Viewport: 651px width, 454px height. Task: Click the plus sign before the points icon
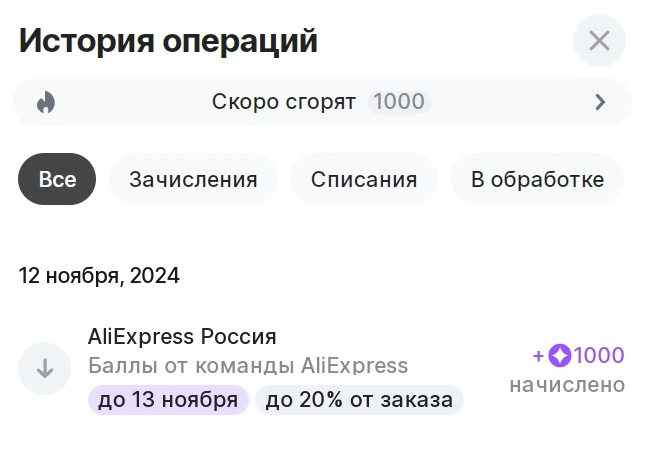tap(538, 356)
